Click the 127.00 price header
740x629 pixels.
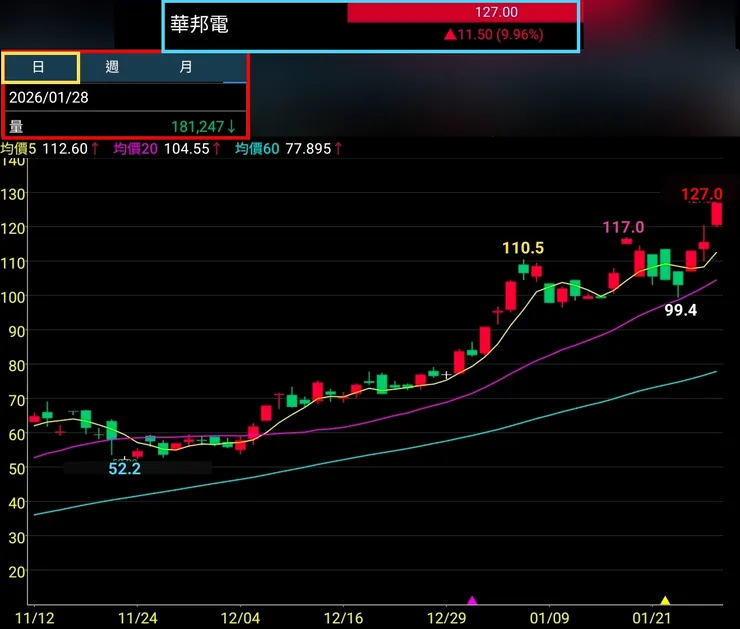[x=496, y=12]
